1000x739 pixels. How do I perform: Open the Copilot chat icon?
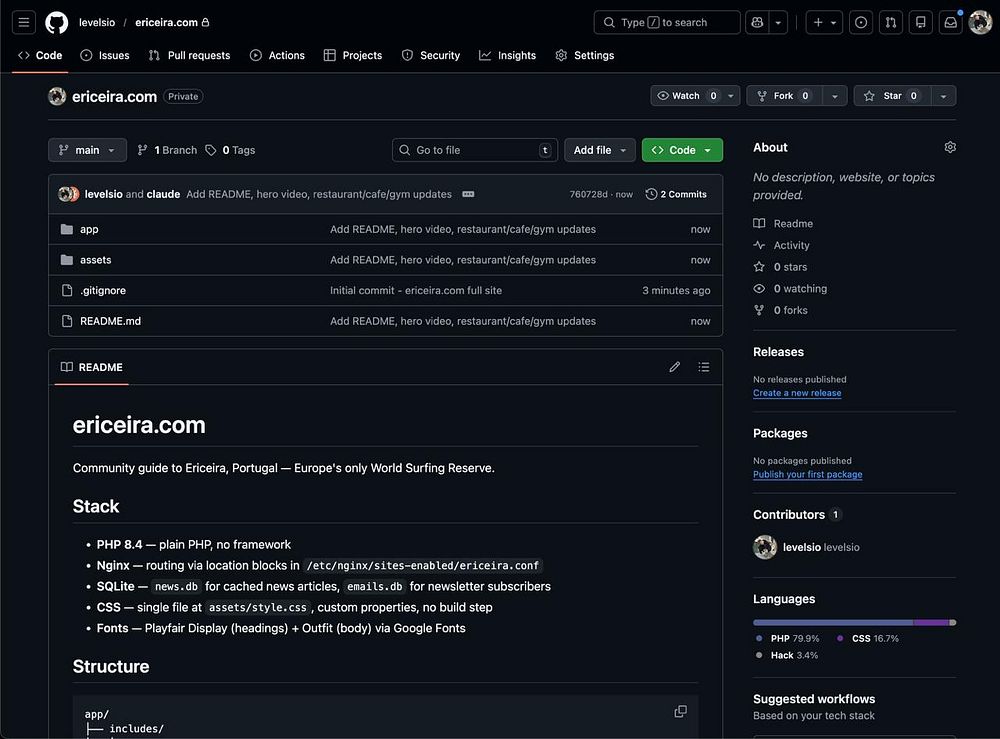pyautogui.click(x=756, y=22)
